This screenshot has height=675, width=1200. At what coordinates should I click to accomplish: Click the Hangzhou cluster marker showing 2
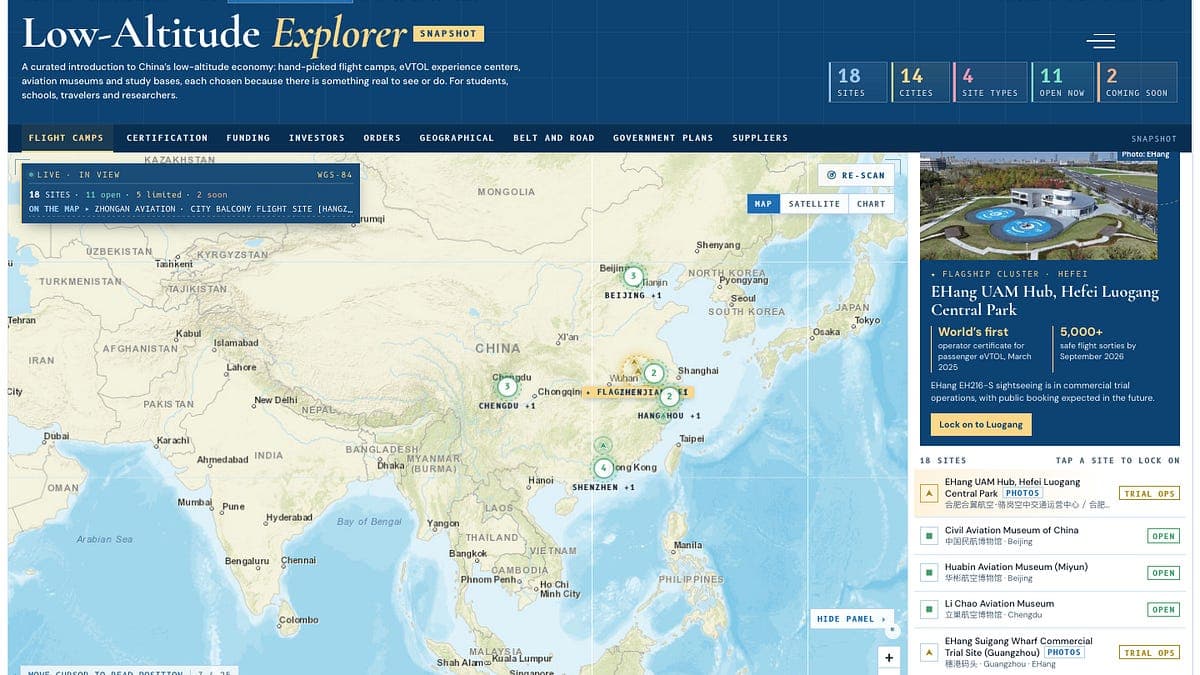click(x=669, y=396)
